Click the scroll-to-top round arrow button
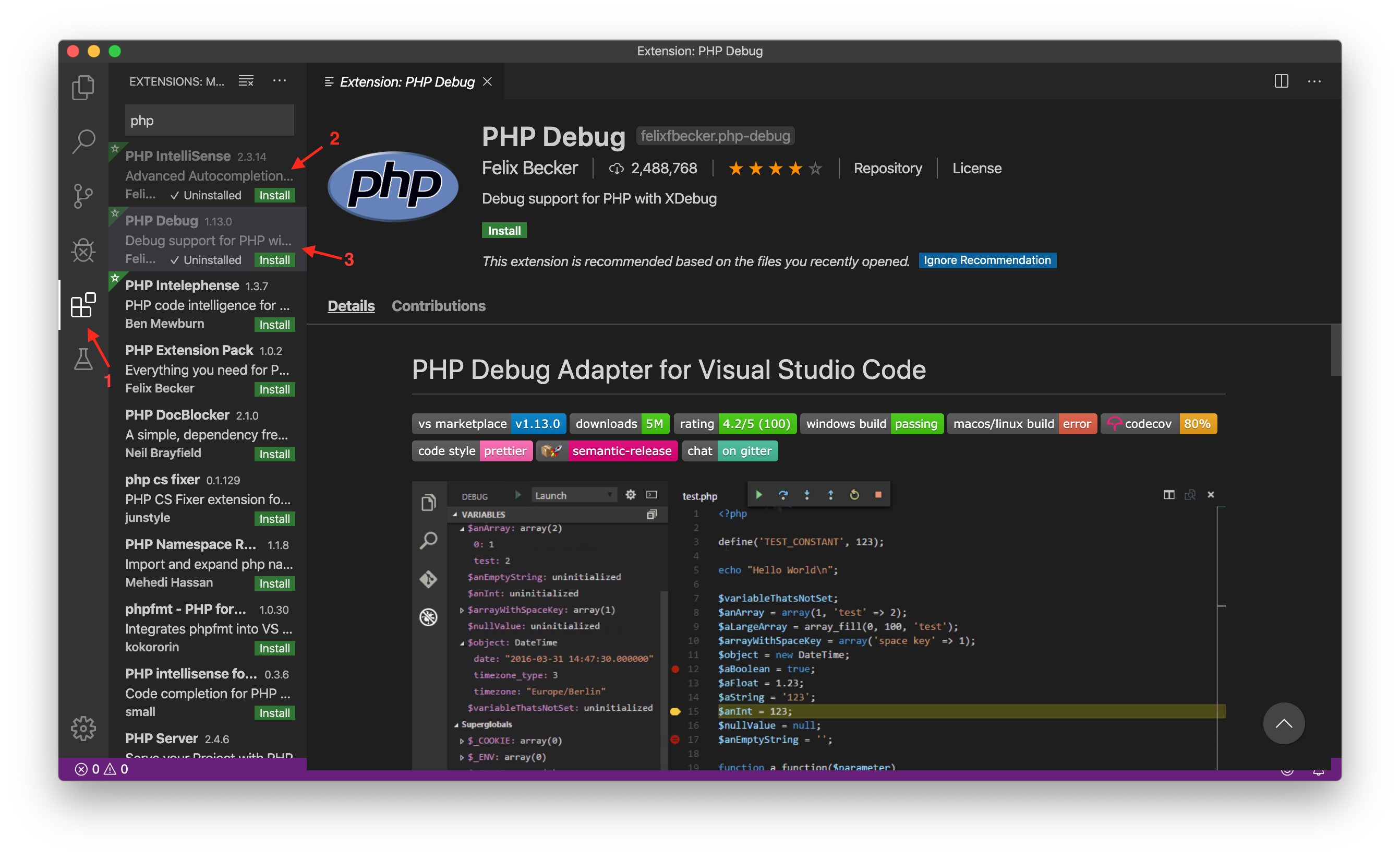Viewport: 1400px width, 858px height. [x=1284, y=723]
